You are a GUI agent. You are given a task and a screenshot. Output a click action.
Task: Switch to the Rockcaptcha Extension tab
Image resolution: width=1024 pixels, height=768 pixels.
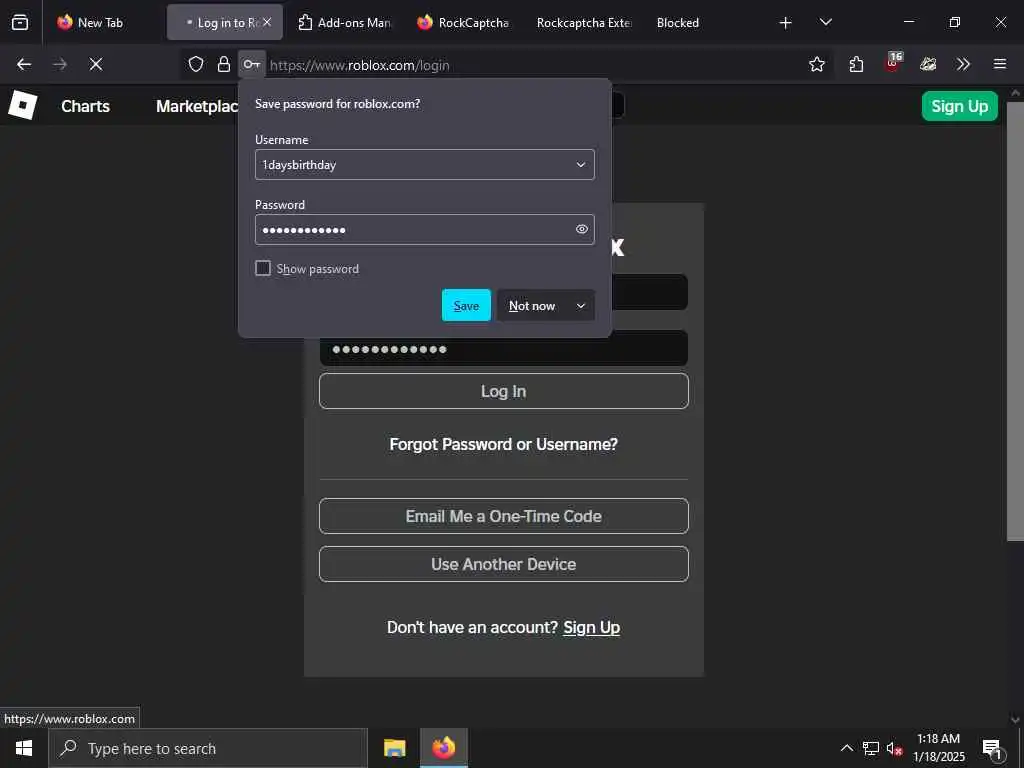click(x=584, y=22)
